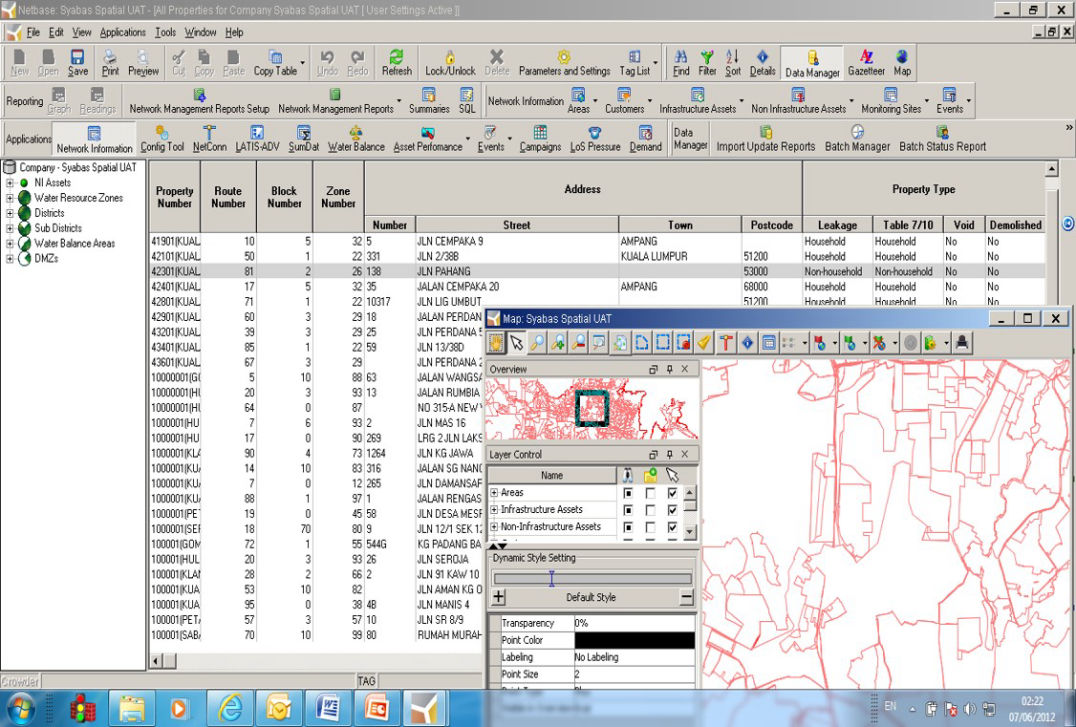The width and height of the screenshot is (1076, 727).
Task: Open the Tools menu
Action: coord(165,32)
